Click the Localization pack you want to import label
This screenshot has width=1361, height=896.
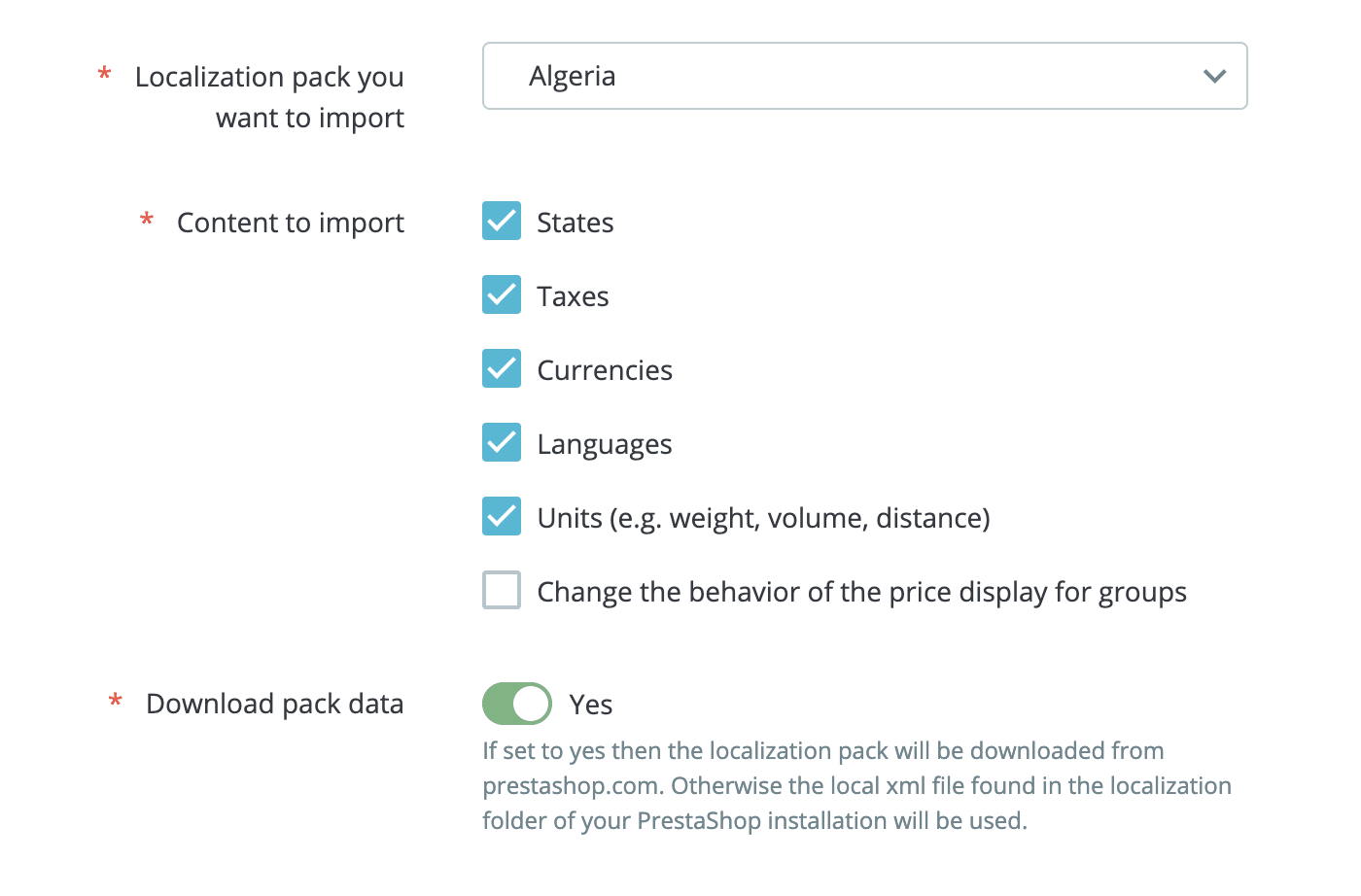pos(269,96)
